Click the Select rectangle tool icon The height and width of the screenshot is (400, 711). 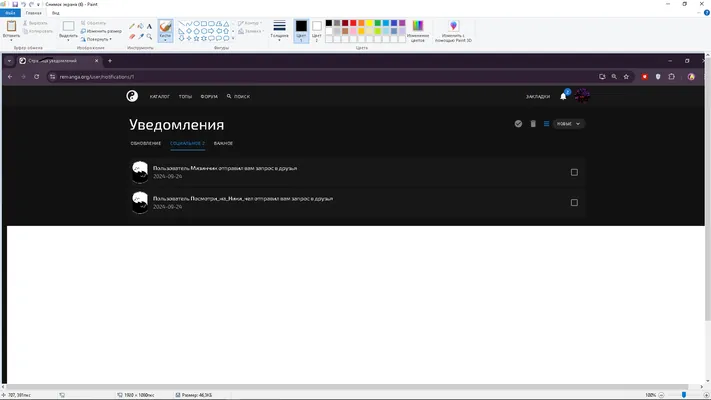click(68, 26)
